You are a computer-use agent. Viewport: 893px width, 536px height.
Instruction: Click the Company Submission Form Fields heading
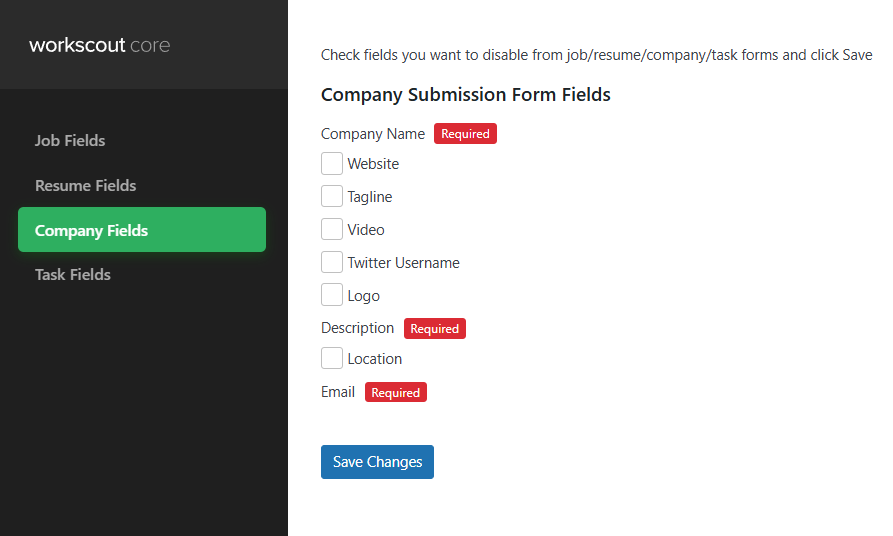tap(465, 95)
